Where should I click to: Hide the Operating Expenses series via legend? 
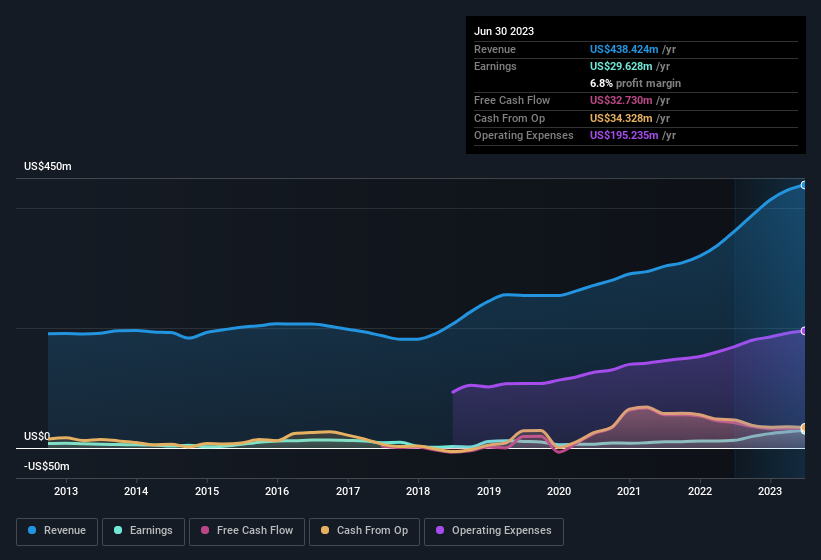tap(494, 531)
